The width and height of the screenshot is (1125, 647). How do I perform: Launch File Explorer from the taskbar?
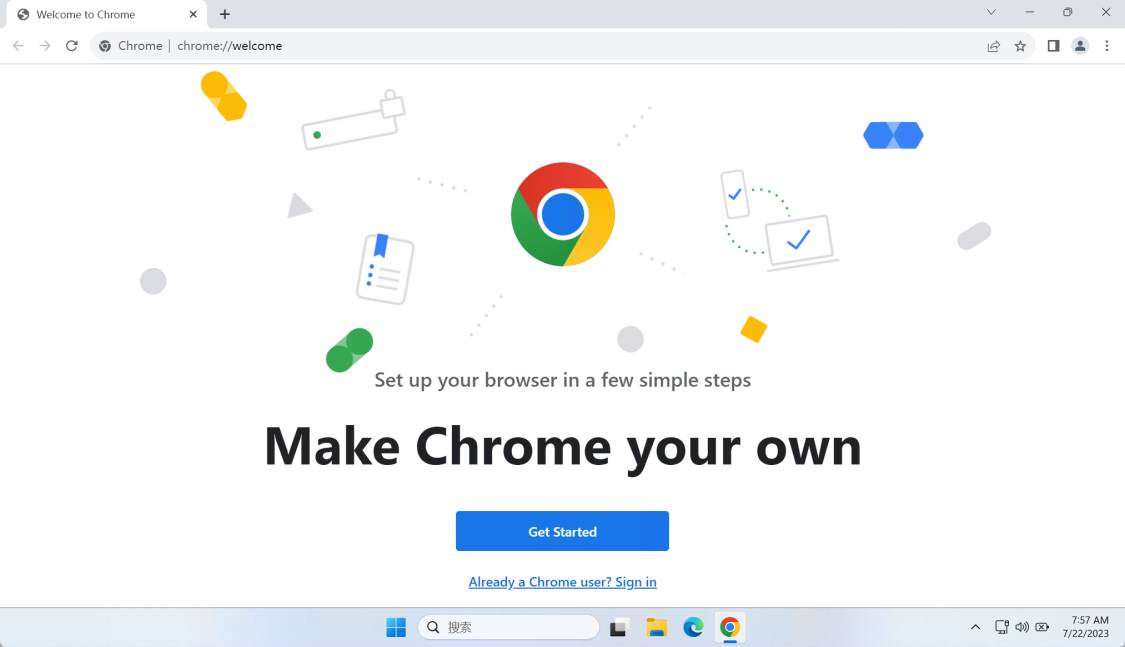(x=656, y=627)
